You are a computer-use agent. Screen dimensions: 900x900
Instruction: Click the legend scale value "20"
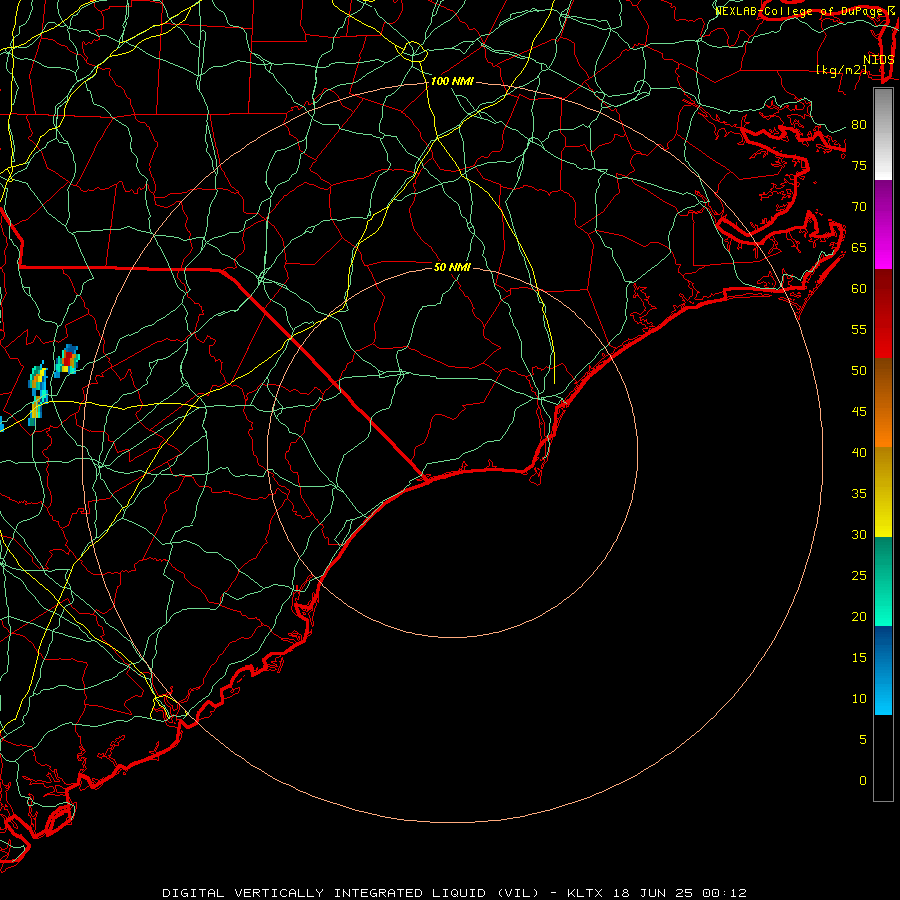point(859,616)
